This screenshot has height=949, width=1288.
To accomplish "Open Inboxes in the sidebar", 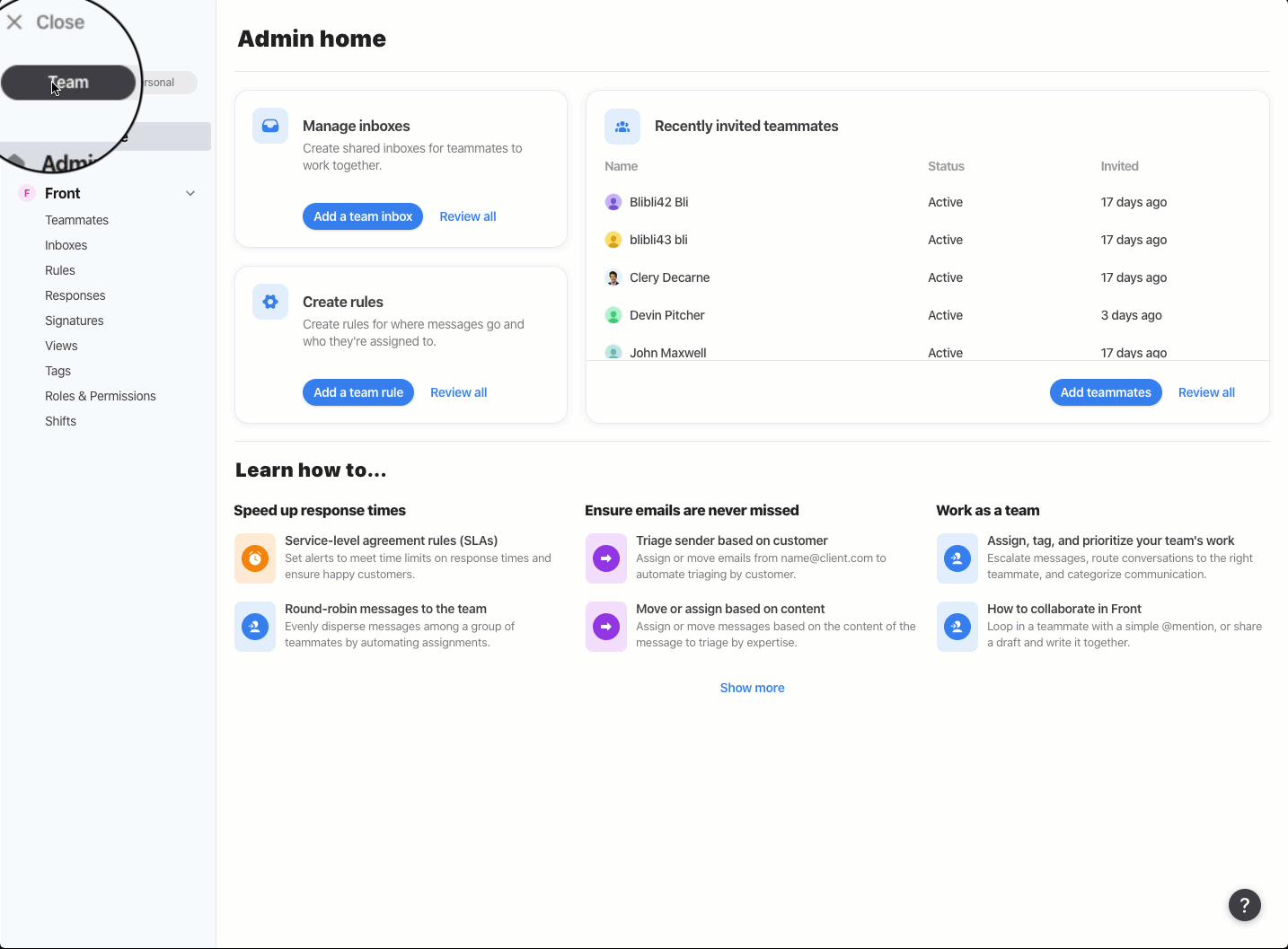I will coord(66,245).
